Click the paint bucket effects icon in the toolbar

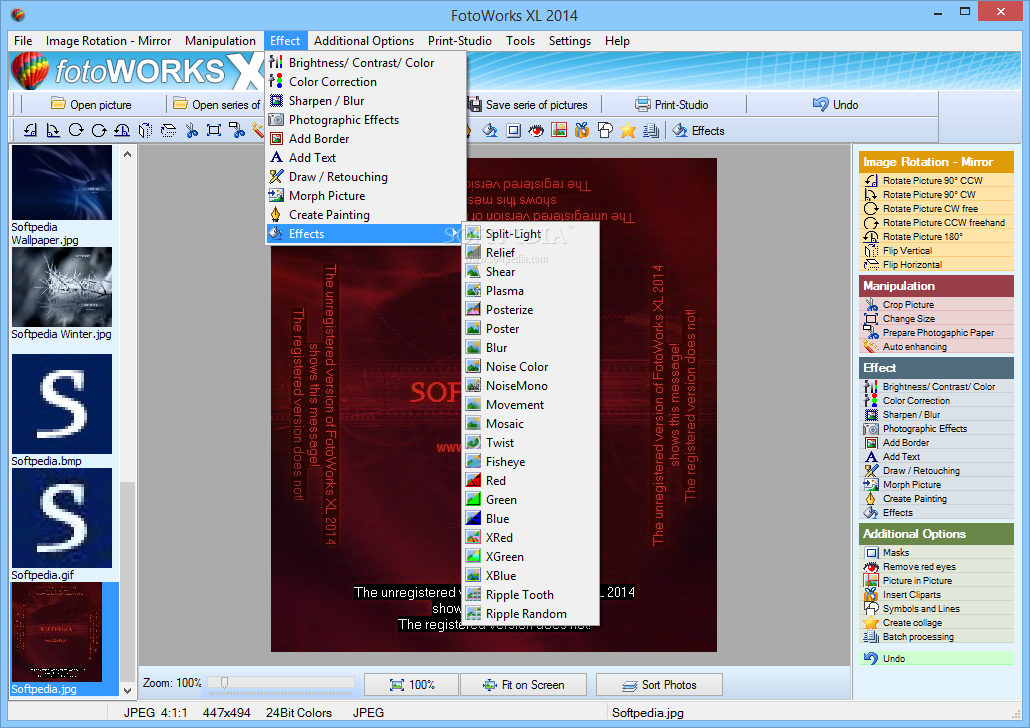[x=490, y=130]
